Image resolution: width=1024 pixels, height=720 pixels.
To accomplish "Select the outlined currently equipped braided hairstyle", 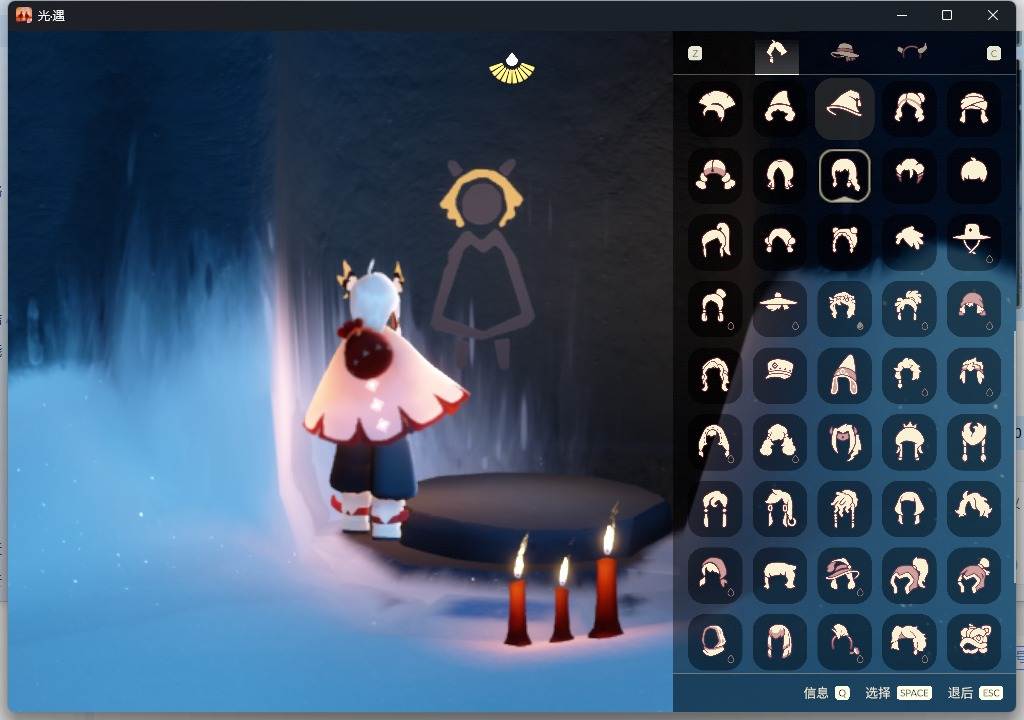I will coord(844,175).
